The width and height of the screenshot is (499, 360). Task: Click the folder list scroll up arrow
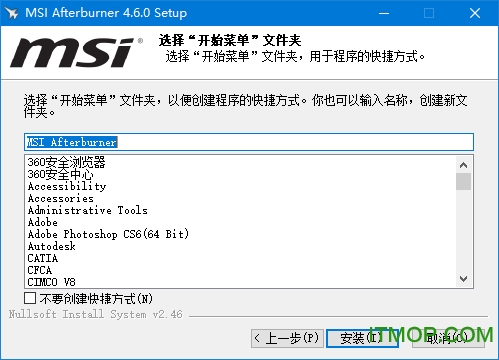tap(463, 165)
